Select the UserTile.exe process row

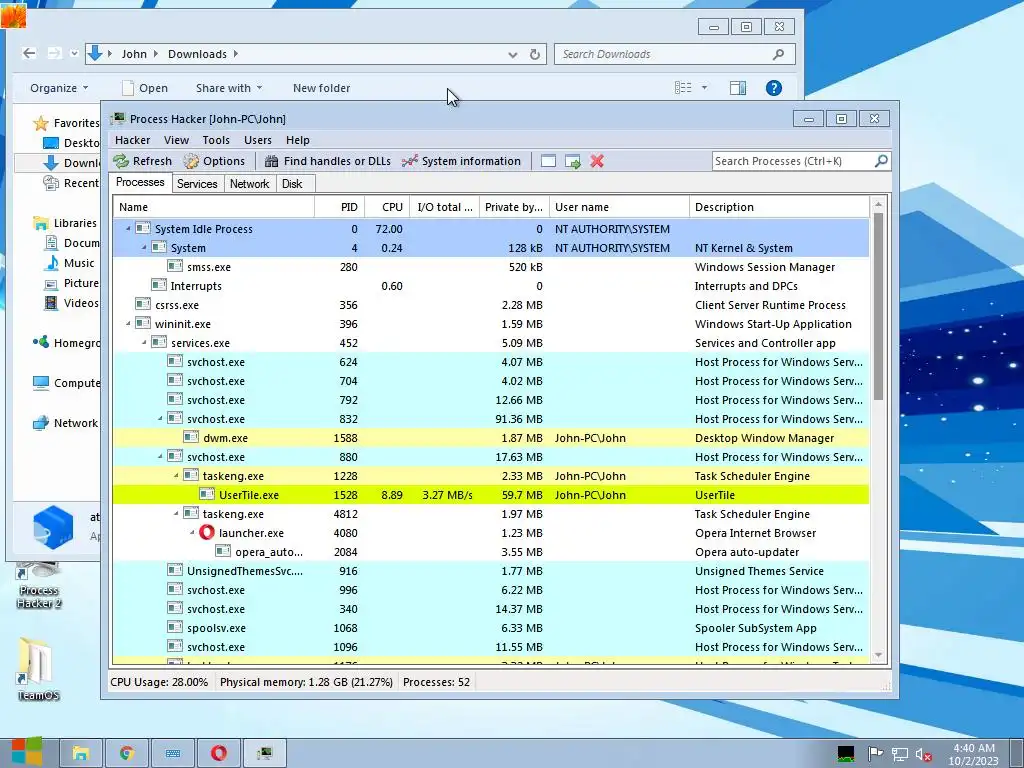click(491, 495)
